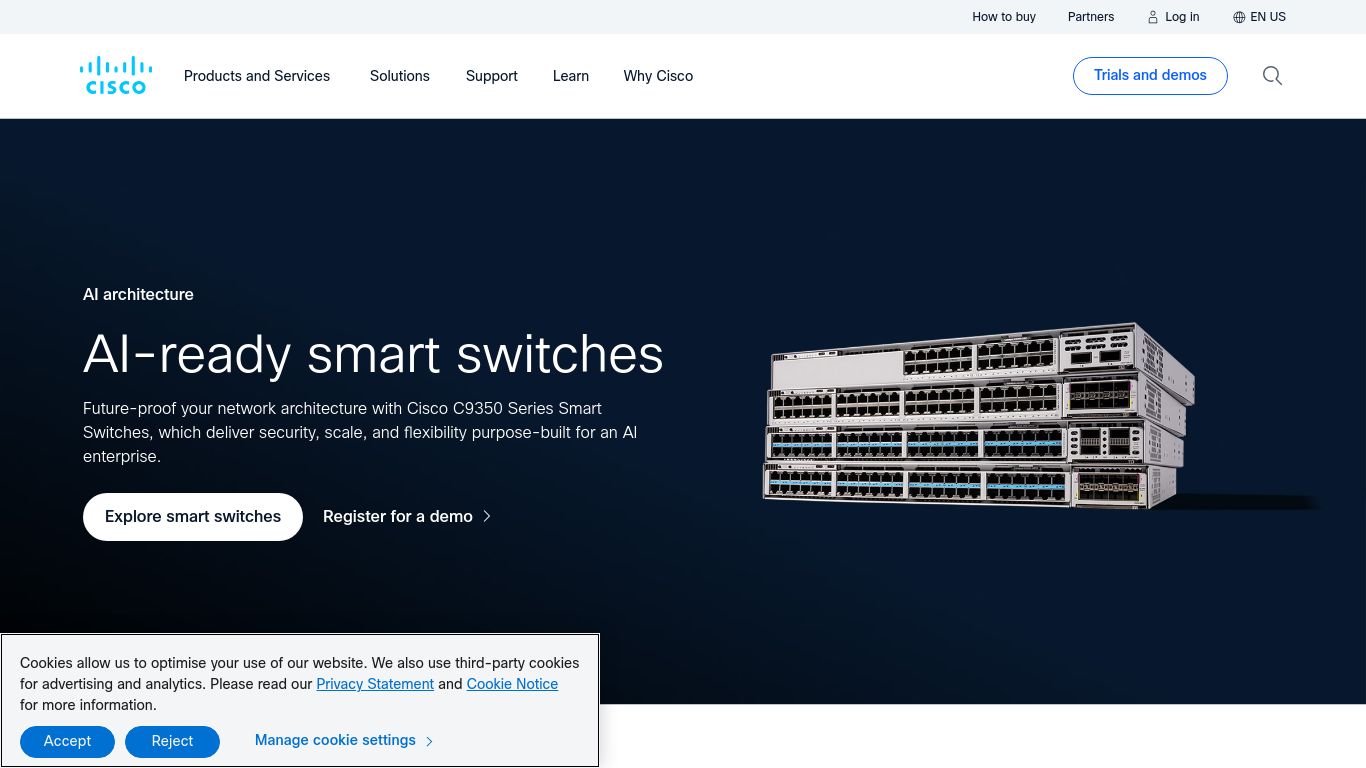Click Explore smart switches button
Image resolution: width=1366 pixels, height=768 pixels.
tap(193, 517)
